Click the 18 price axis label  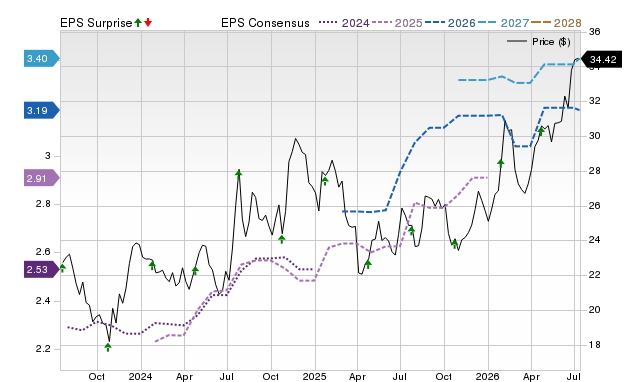[x=595, y=345]
